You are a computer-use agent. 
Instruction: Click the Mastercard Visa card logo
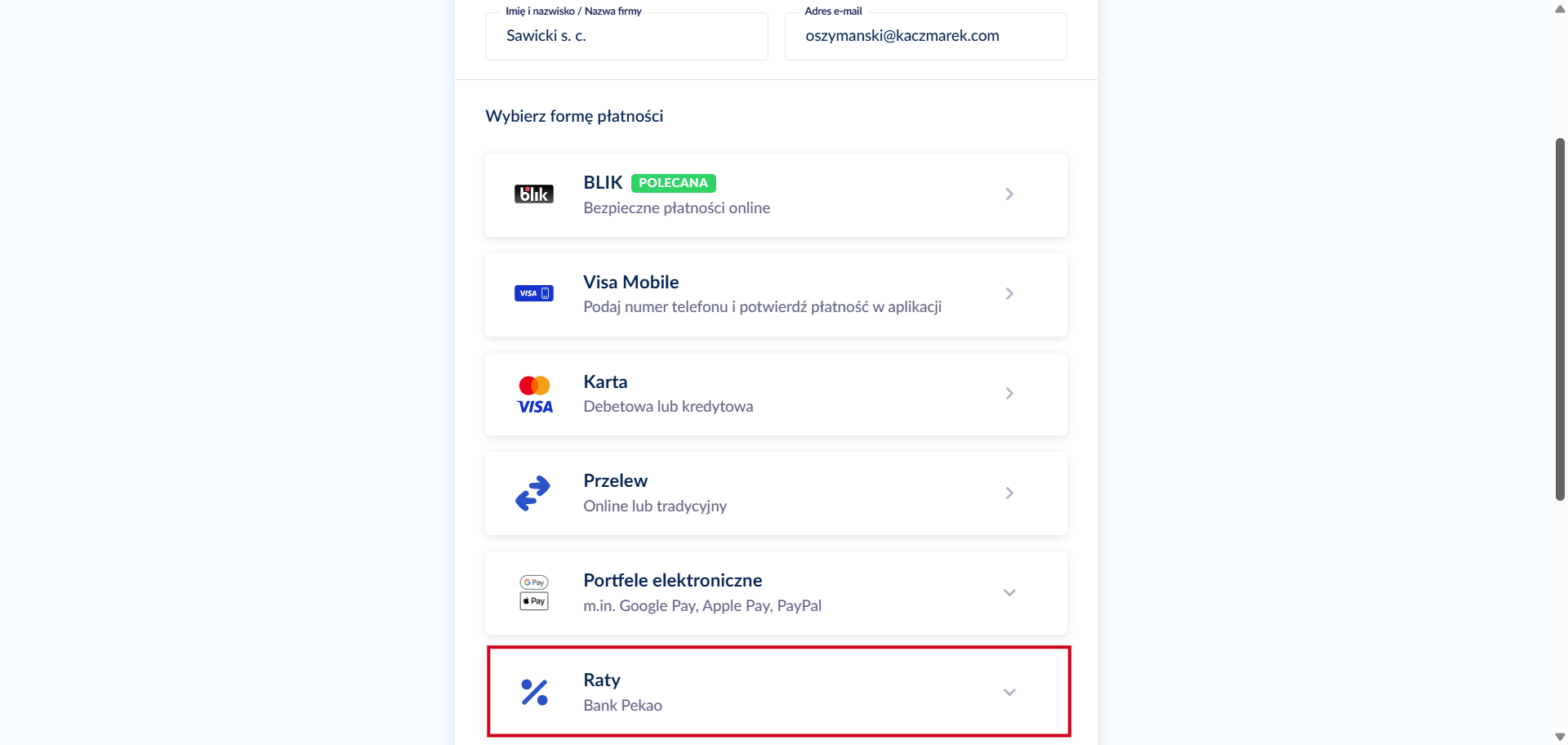[534, 395]
